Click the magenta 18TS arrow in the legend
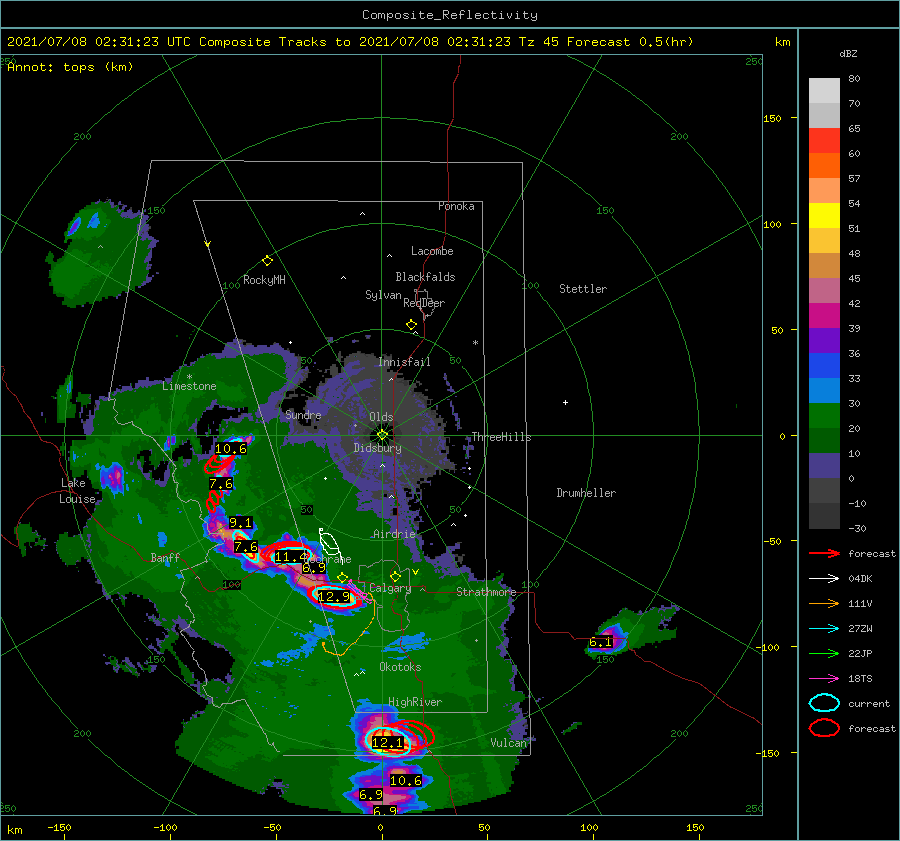The width and height of the screenshot is (900, 841). point(824,679)
